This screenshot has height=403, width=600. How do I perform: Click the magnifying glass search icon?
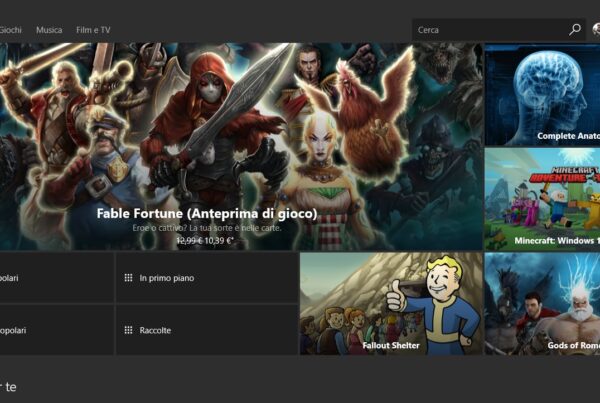click(x=574, y=30)
